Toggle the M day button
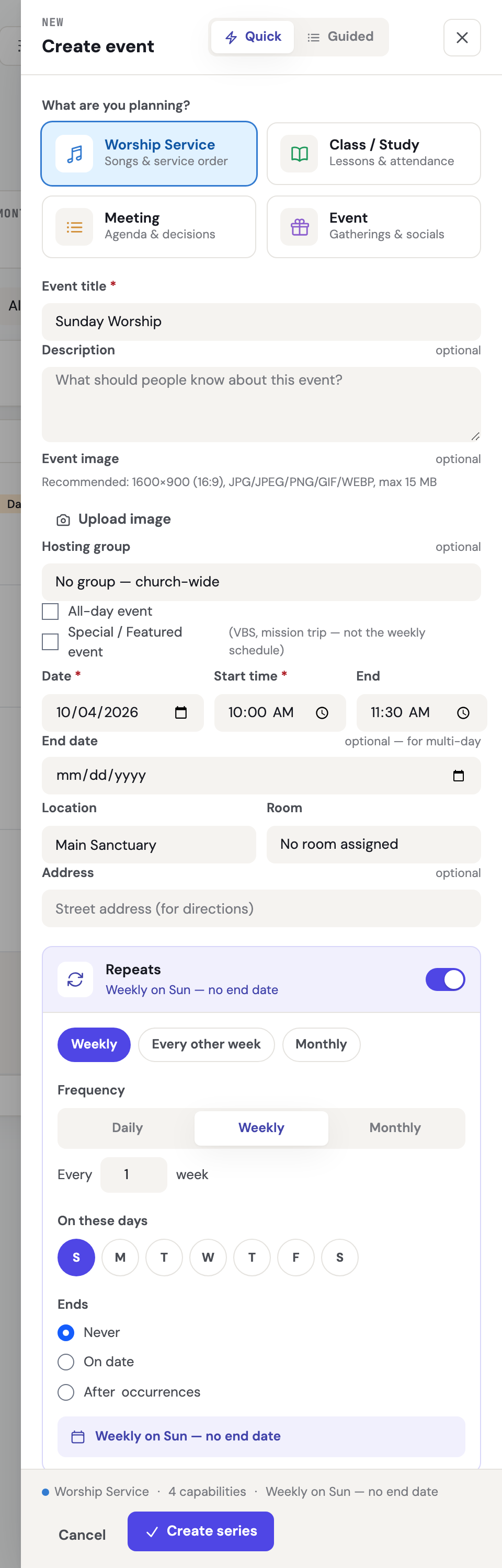The image size is (502, 1568). pos(120,1257)
